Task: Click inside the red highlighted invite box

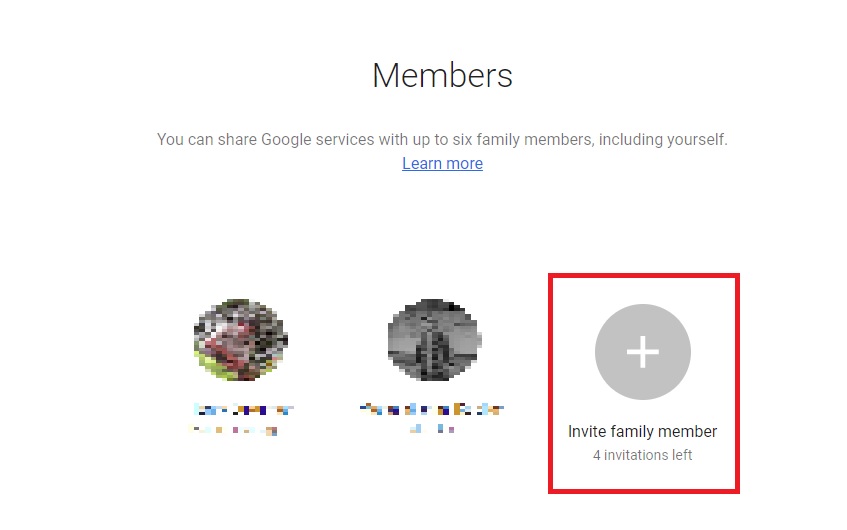Action: click(643, 383)
